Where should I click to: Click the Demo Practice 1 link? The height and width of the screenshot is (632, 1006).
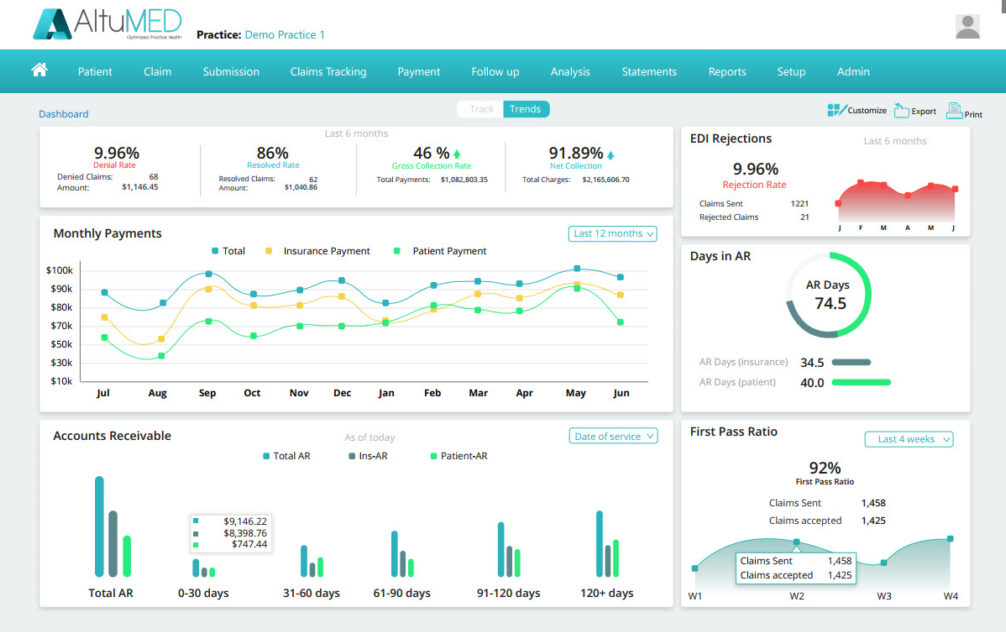pyautogui.click(x=285, y=35)
